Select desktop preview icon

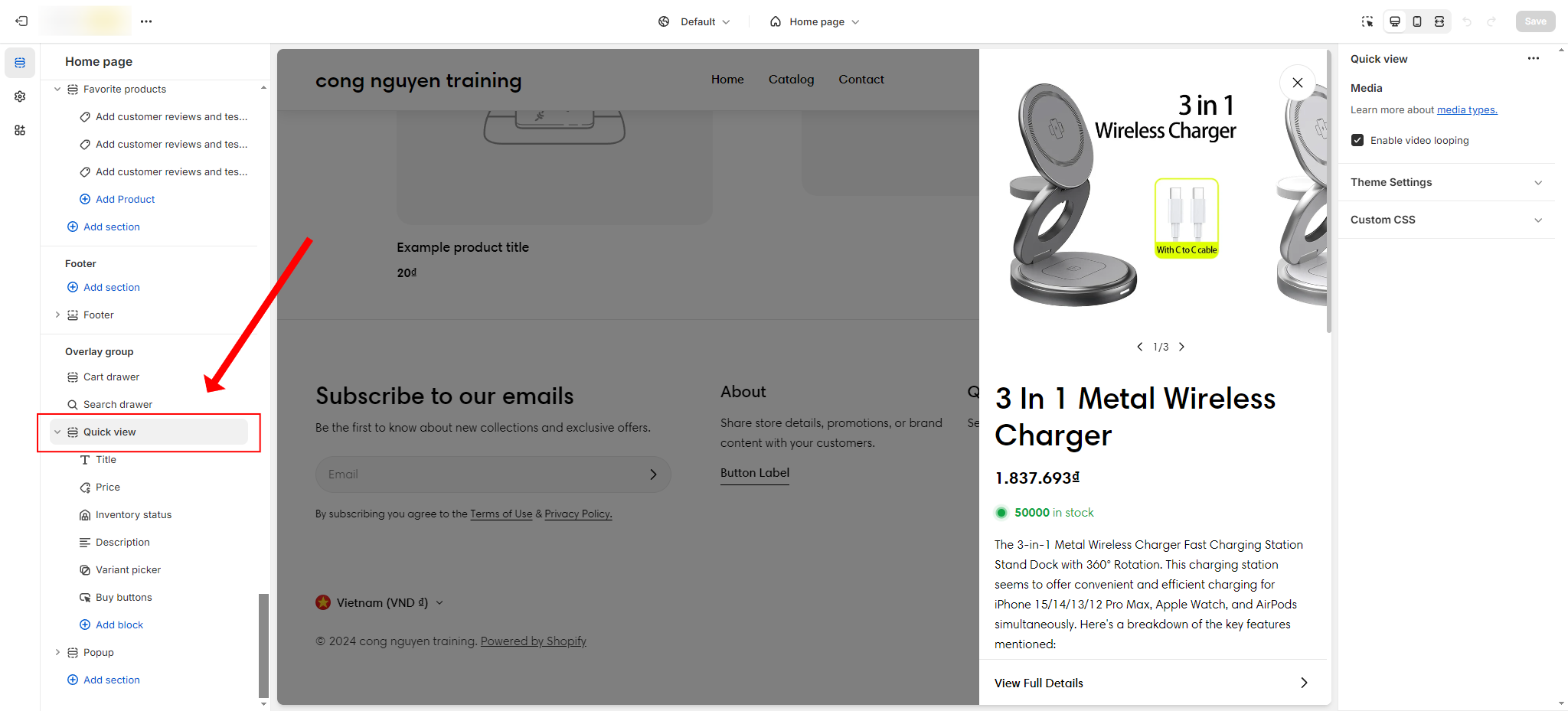pos(1395,21)
